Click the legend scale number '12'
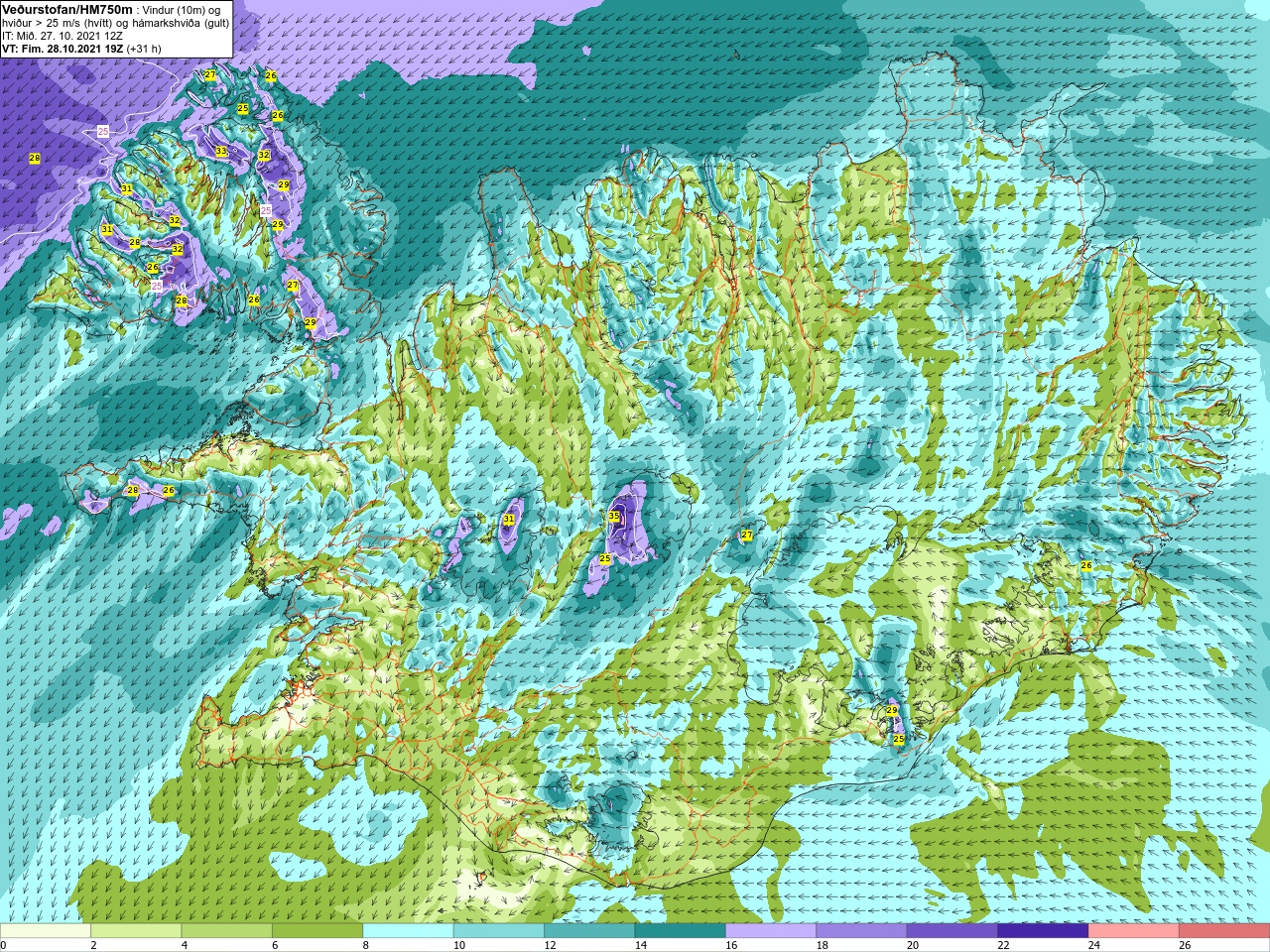 pyautogui.click(x=549, y=946)
